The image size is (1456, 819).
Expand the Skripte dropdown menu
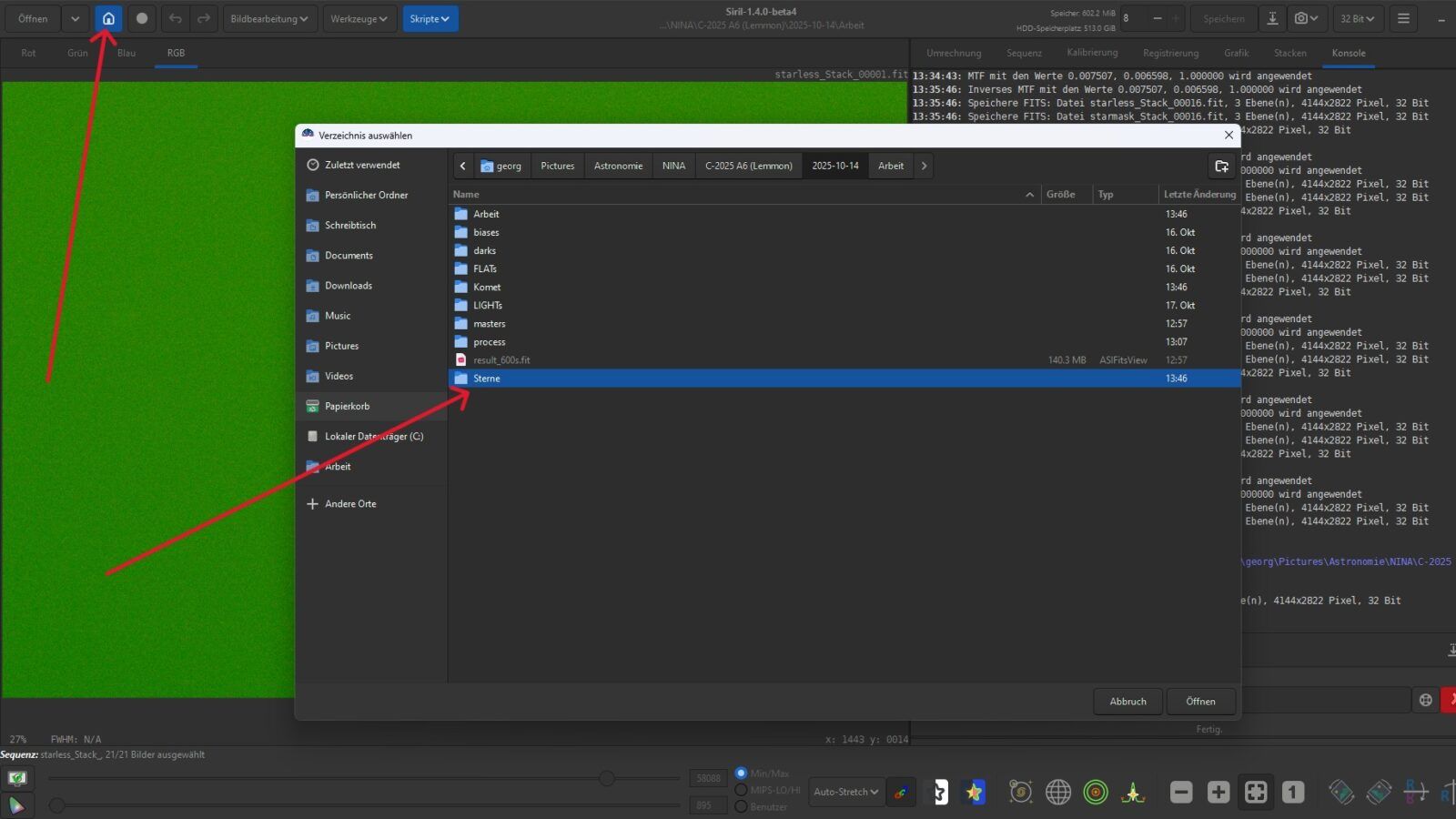[430, 18]
